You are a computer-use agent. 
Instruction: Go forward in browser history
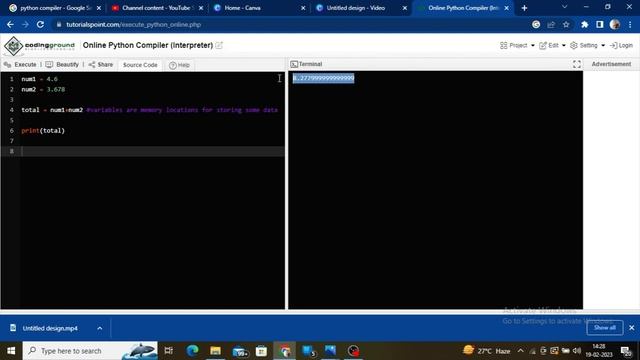tap(25, 24)
